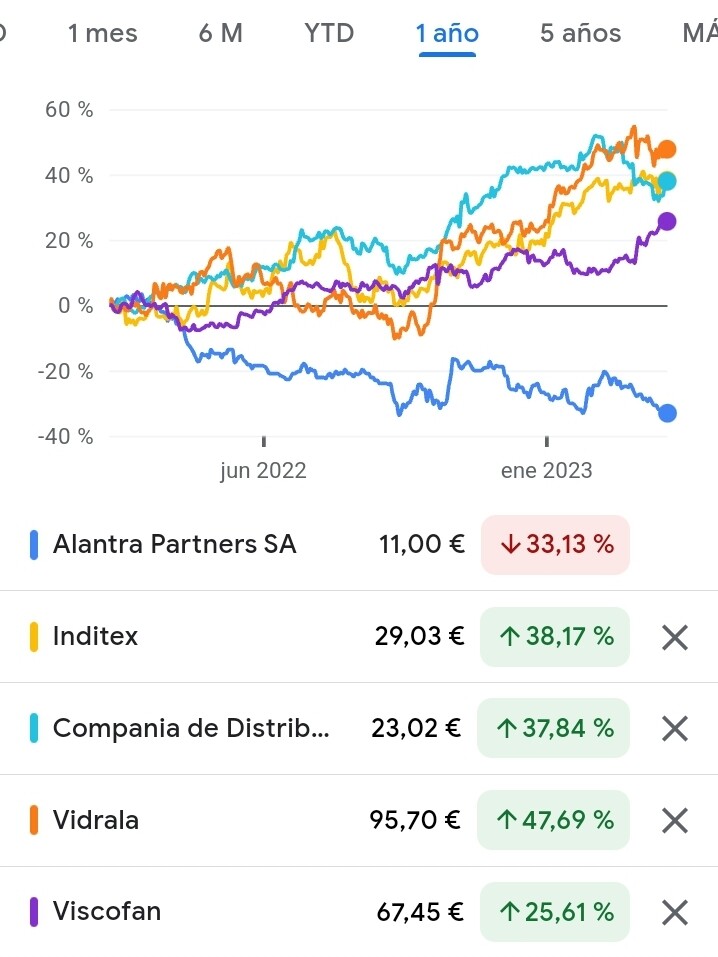Remove Vidrala with its X icon
The width and height of the screenshot is (718, 957).
click(675, 820)
